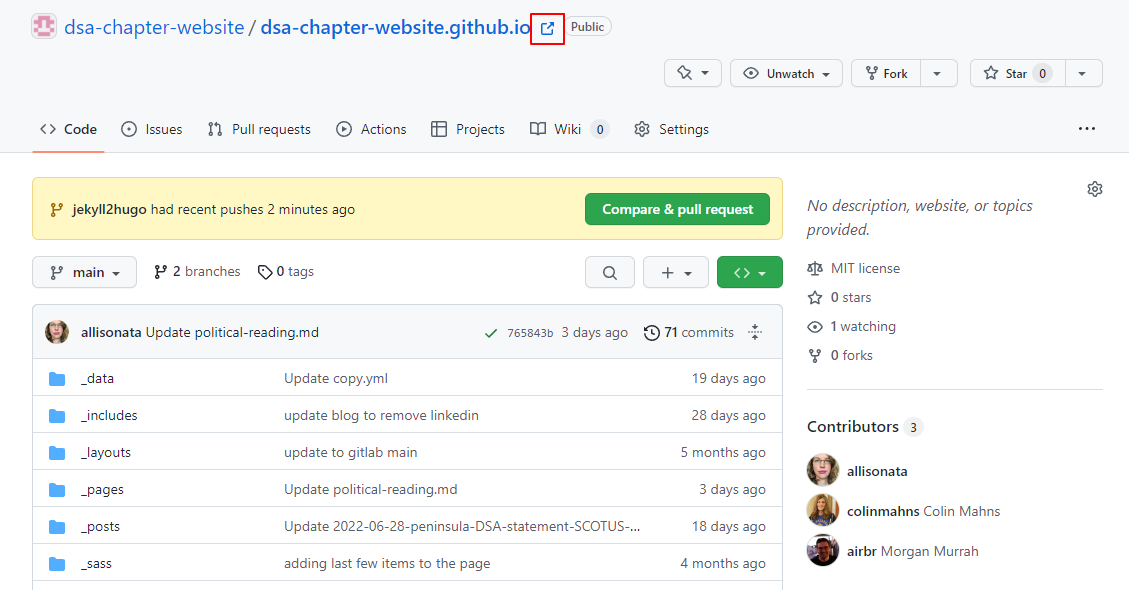1129x590 pixels.
Task: Open the Actions tab
Action: 372,129
